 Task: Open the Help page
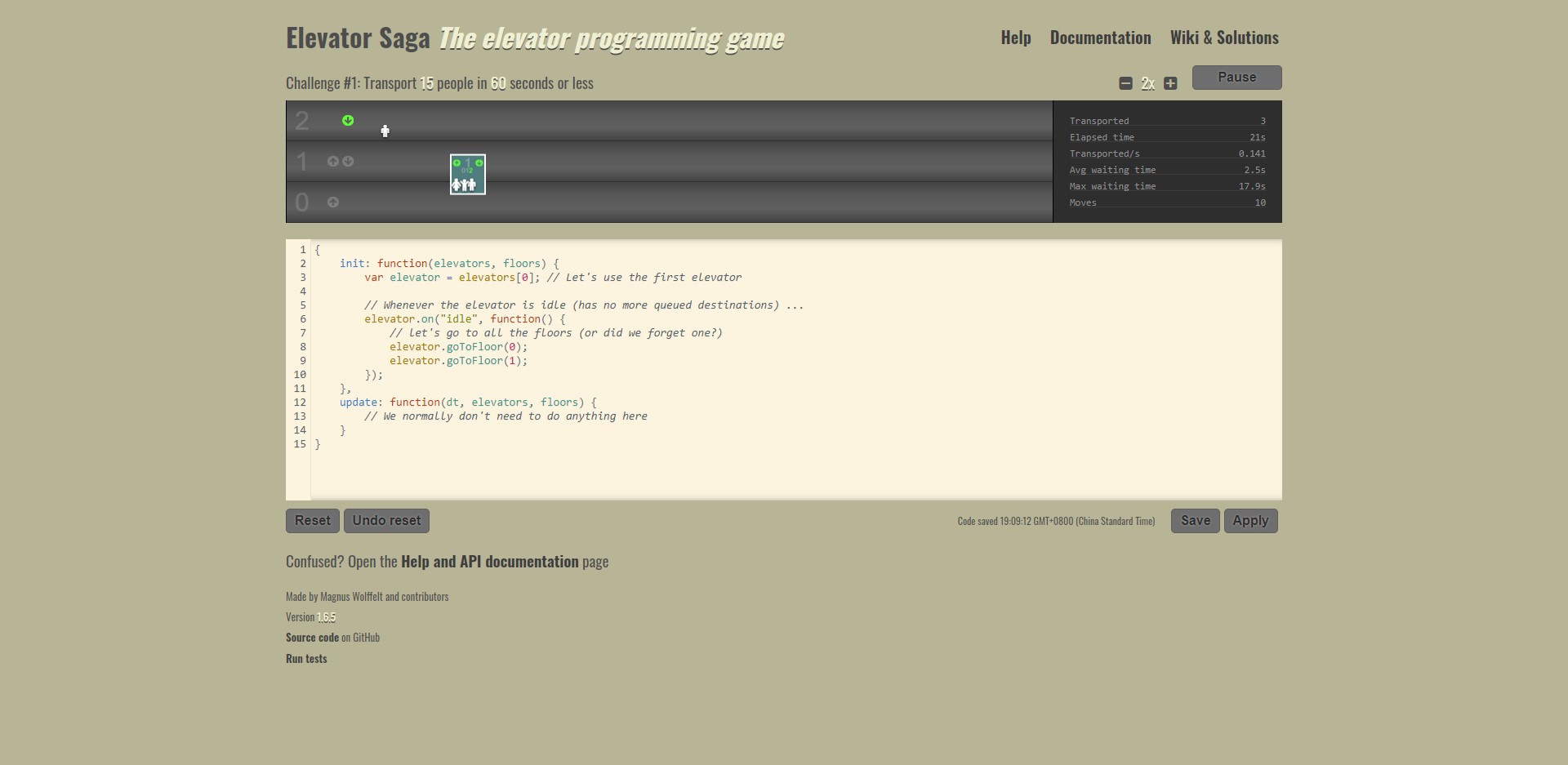click(1016, 38)
